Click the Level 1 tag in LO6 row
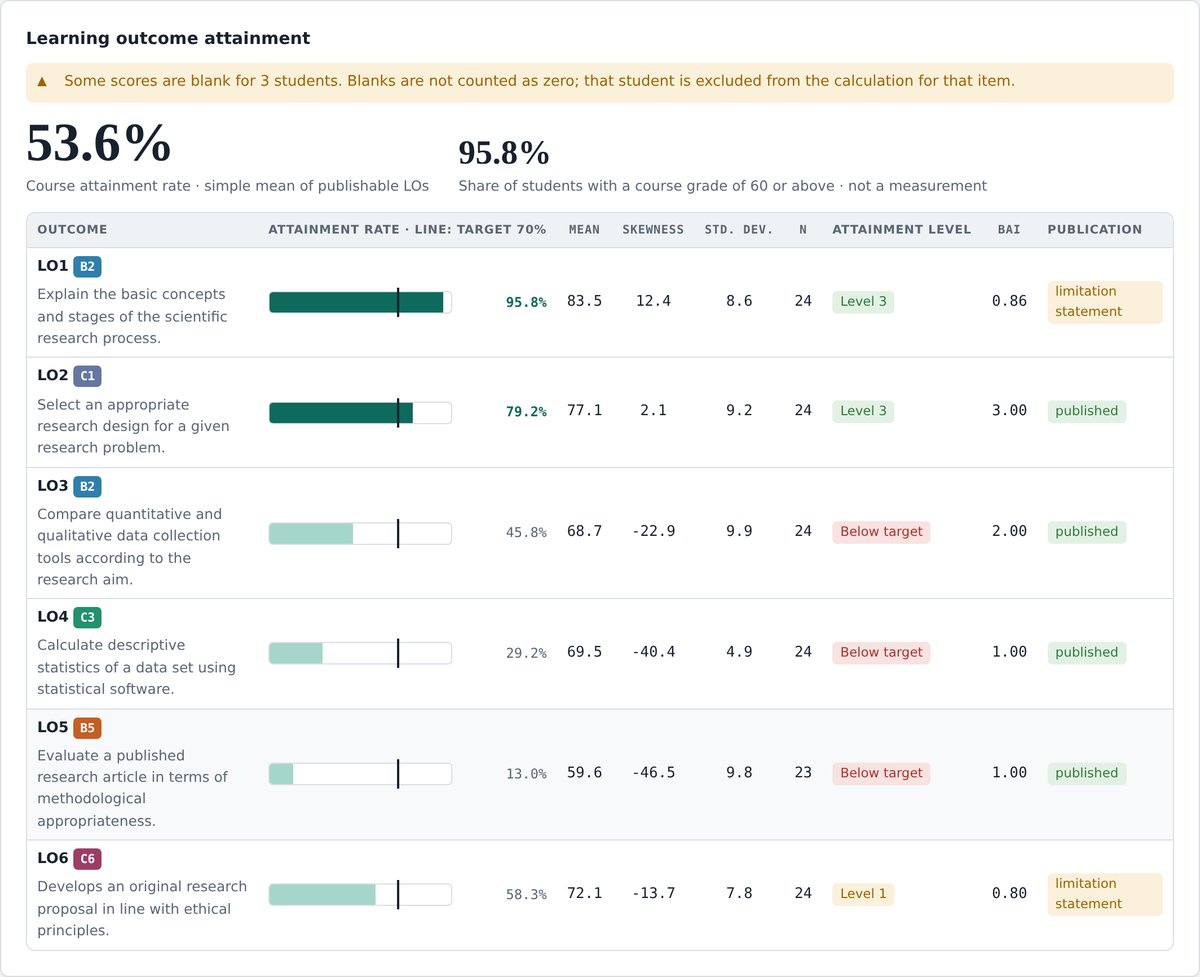This screenshot has height=977, width=1200. pos(863,894)
